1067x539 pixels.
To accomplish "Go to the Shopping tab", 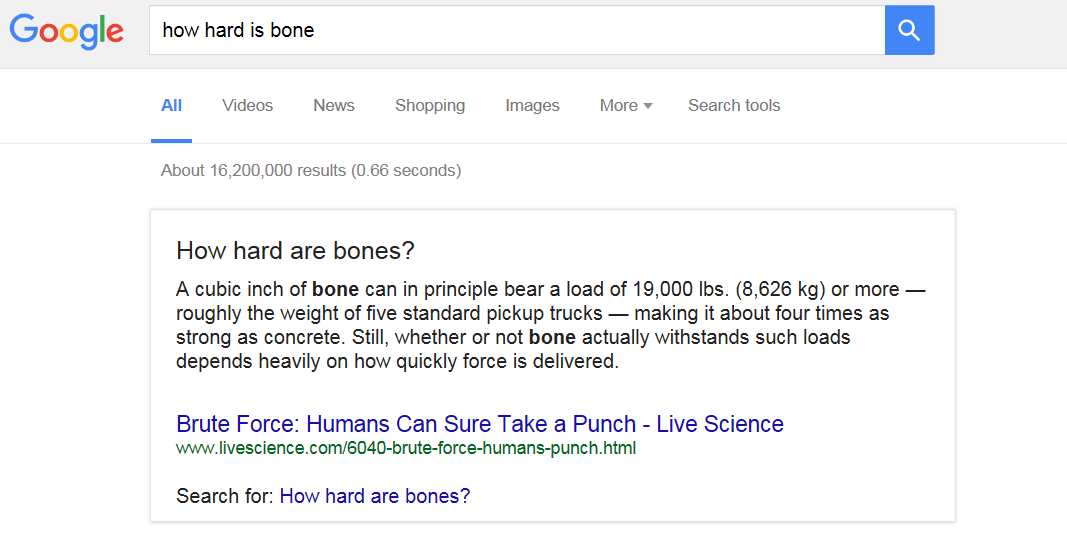I will (430, 106).
